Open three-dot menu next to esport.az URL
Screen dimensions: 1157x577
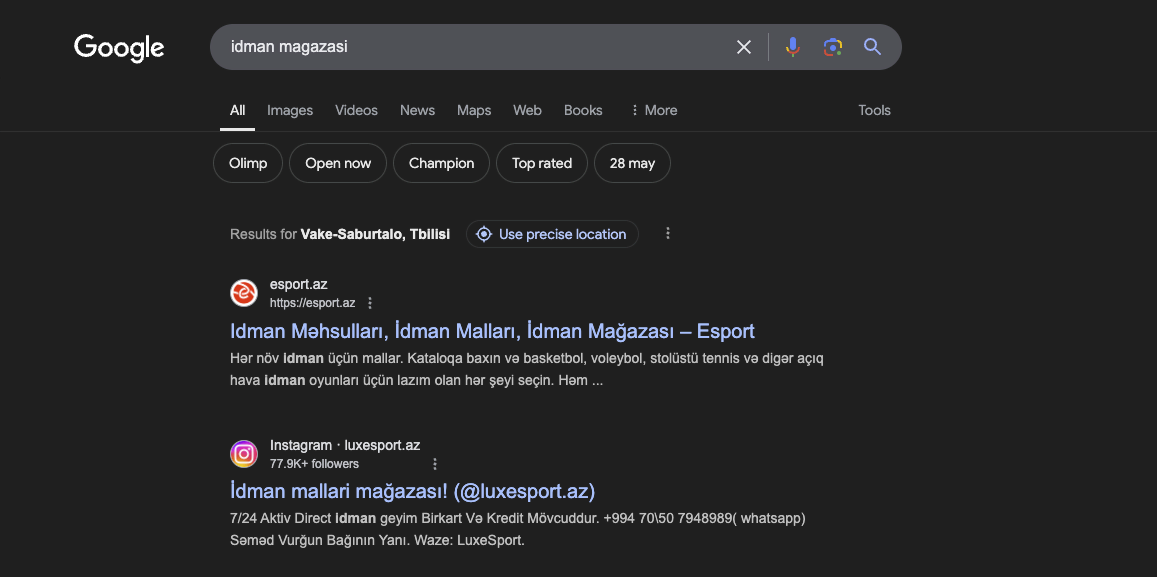pos(370,303)
